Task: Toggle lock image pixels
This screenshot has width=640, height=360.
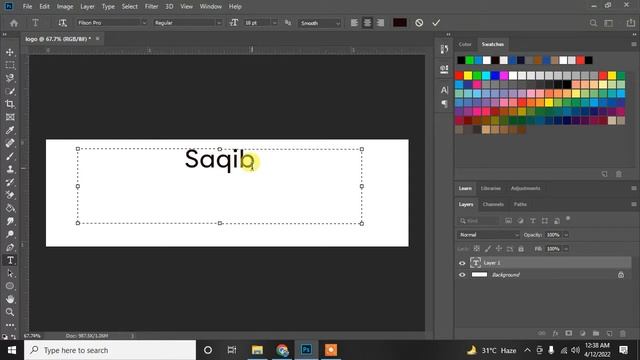Action: pyautogui.click(x=488, y=249)
